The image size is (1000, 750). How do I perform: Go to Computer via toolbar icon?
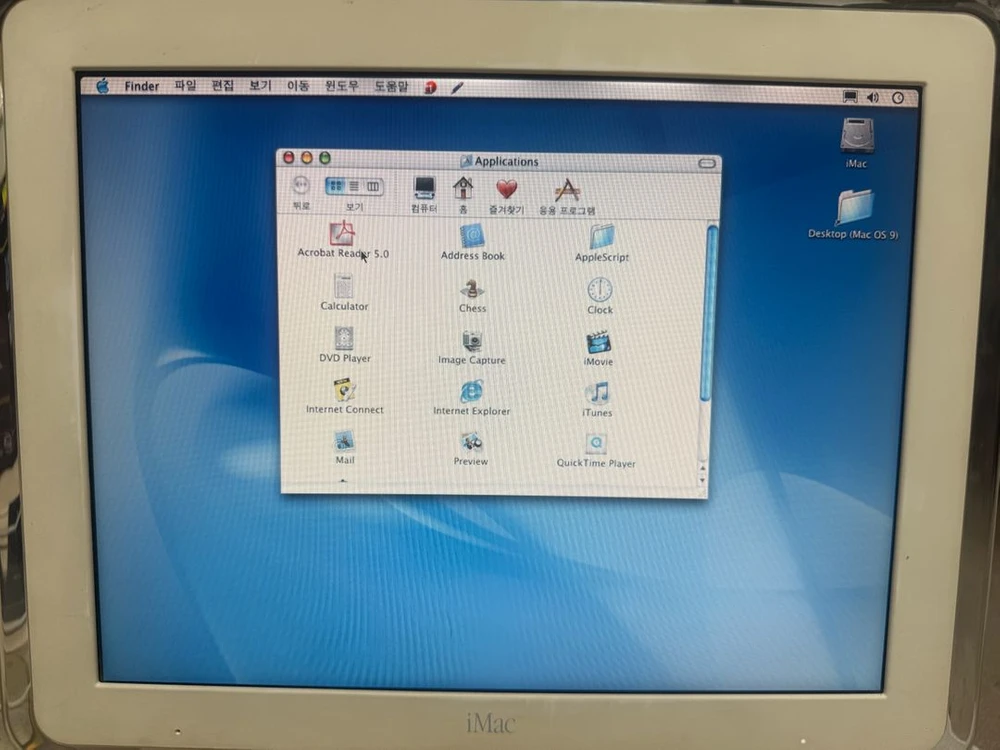pyautogui.click(x=424, y=188)
